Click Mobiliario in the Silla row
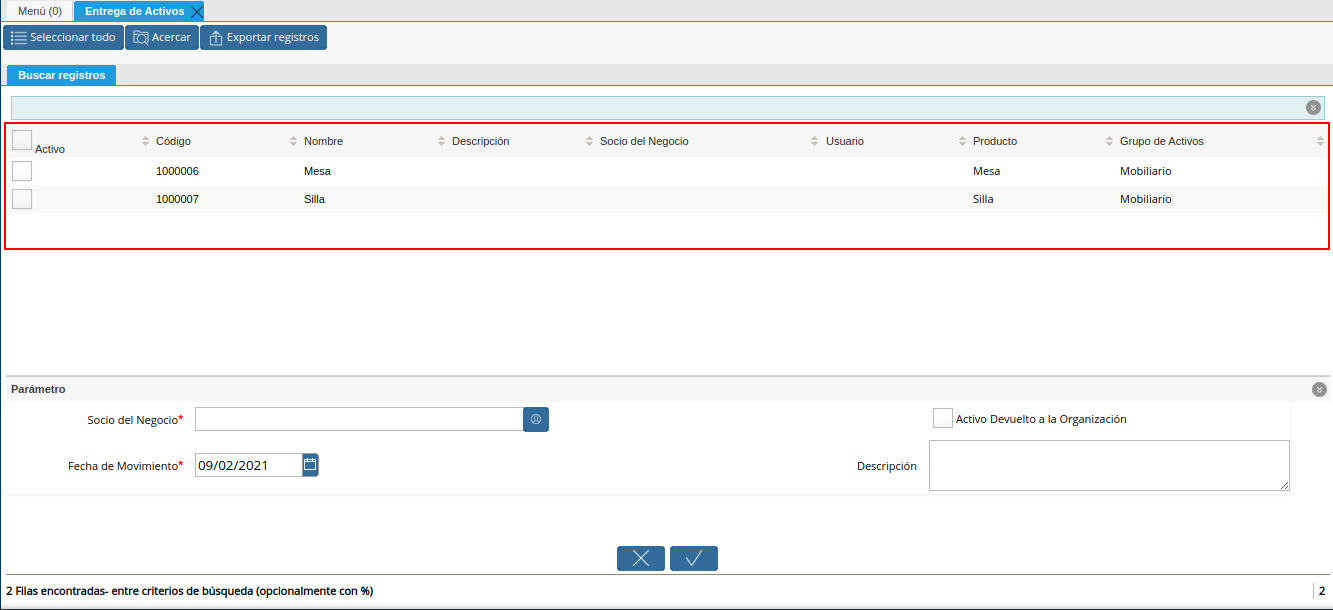This screenshot has height=610, width=1333. click(1145, 199)
